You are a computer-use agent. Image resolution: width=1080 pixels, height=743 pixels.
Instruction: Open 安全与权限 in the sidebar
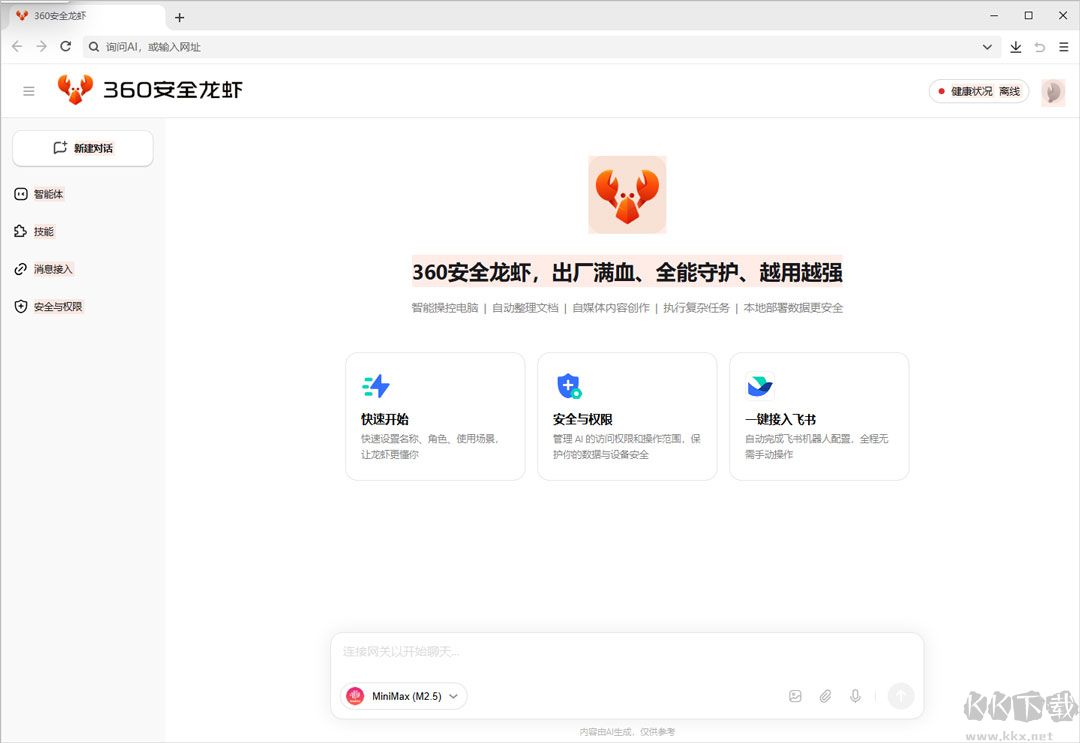click(x=48, y=306)
